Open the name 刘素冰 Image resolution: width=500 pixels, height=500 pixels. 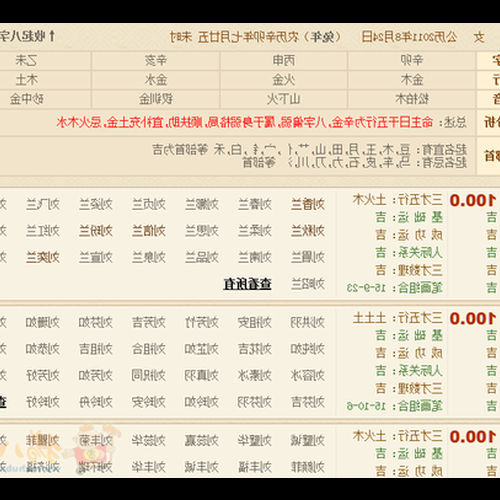coord(255,376)
